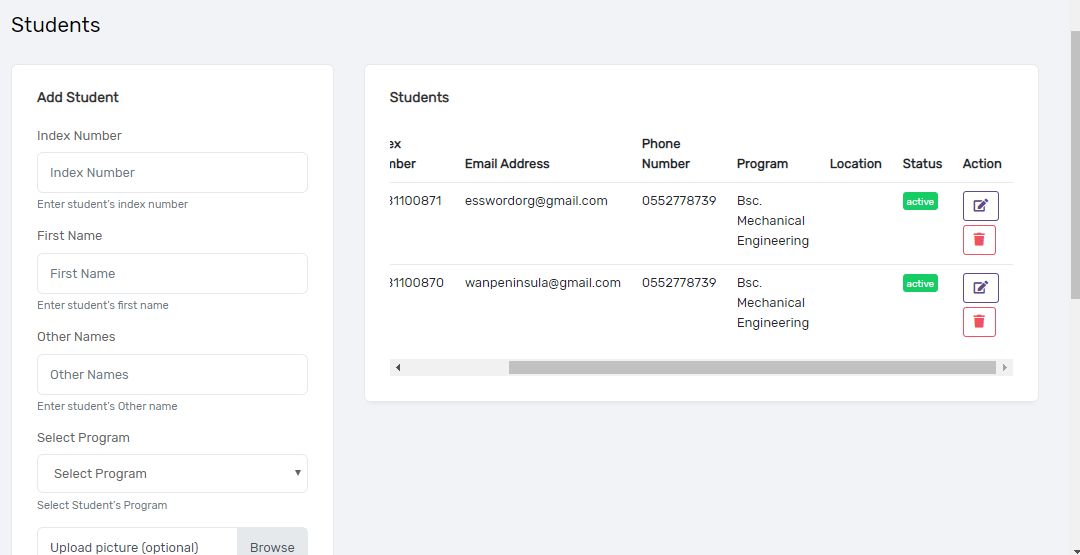Click the Program column header
Screen dimensions: 1080x555
click(762, 164)
